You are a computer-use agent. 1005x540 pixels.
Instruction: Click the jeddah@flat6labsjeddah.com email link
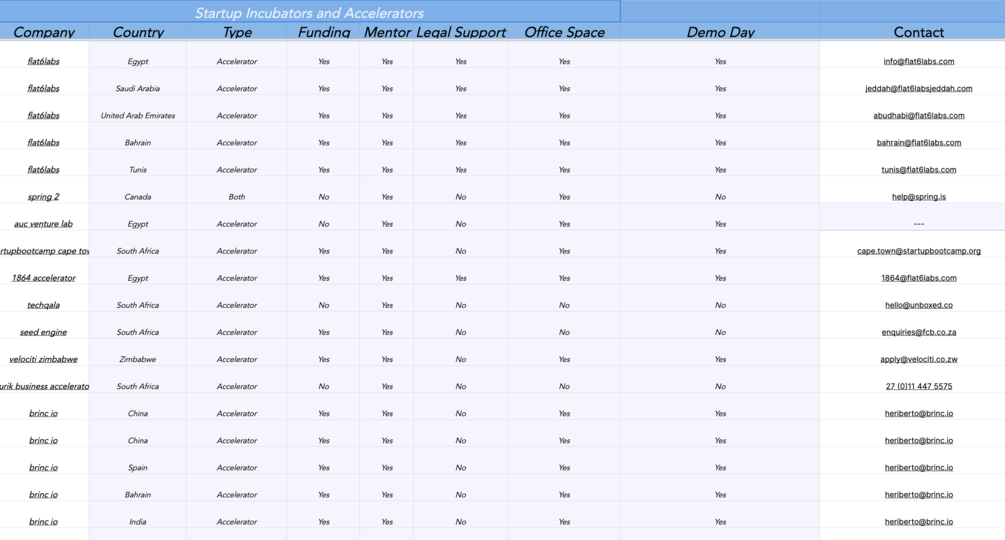point(918,88)
